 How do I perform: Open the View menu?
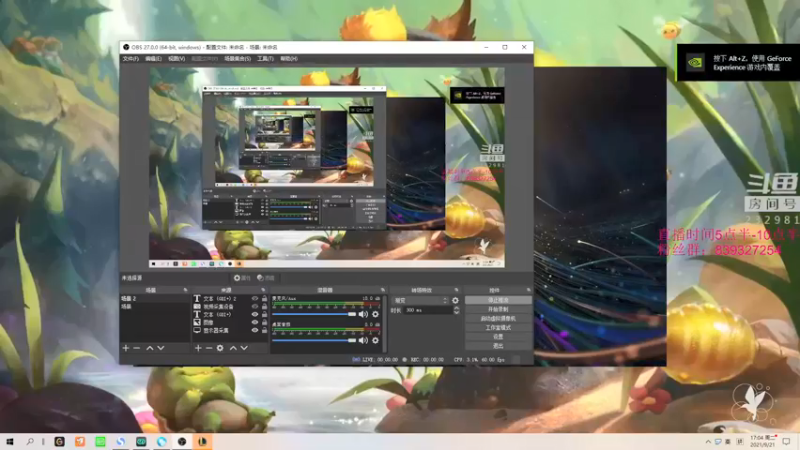click(x=177, y=59)
